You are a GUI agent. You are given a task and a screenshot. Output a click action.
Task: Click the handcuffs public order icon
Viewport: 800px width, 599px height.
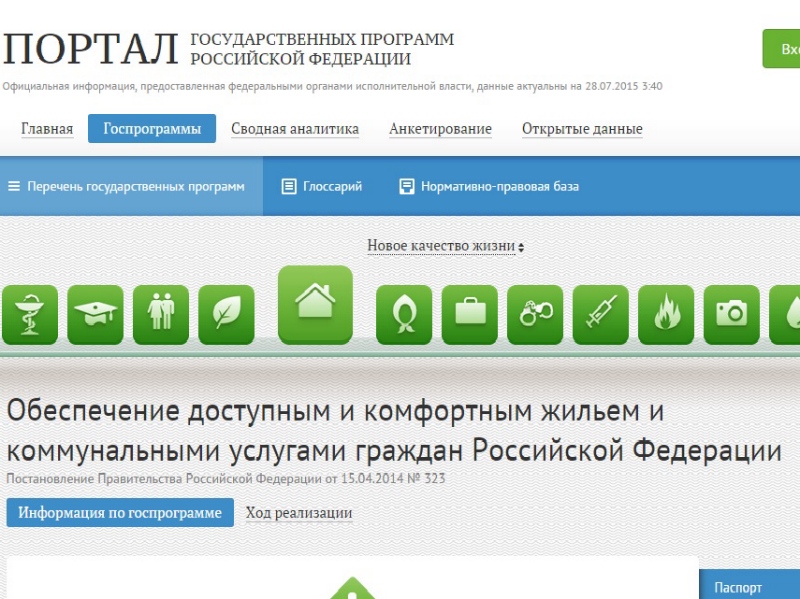point(535,314)
